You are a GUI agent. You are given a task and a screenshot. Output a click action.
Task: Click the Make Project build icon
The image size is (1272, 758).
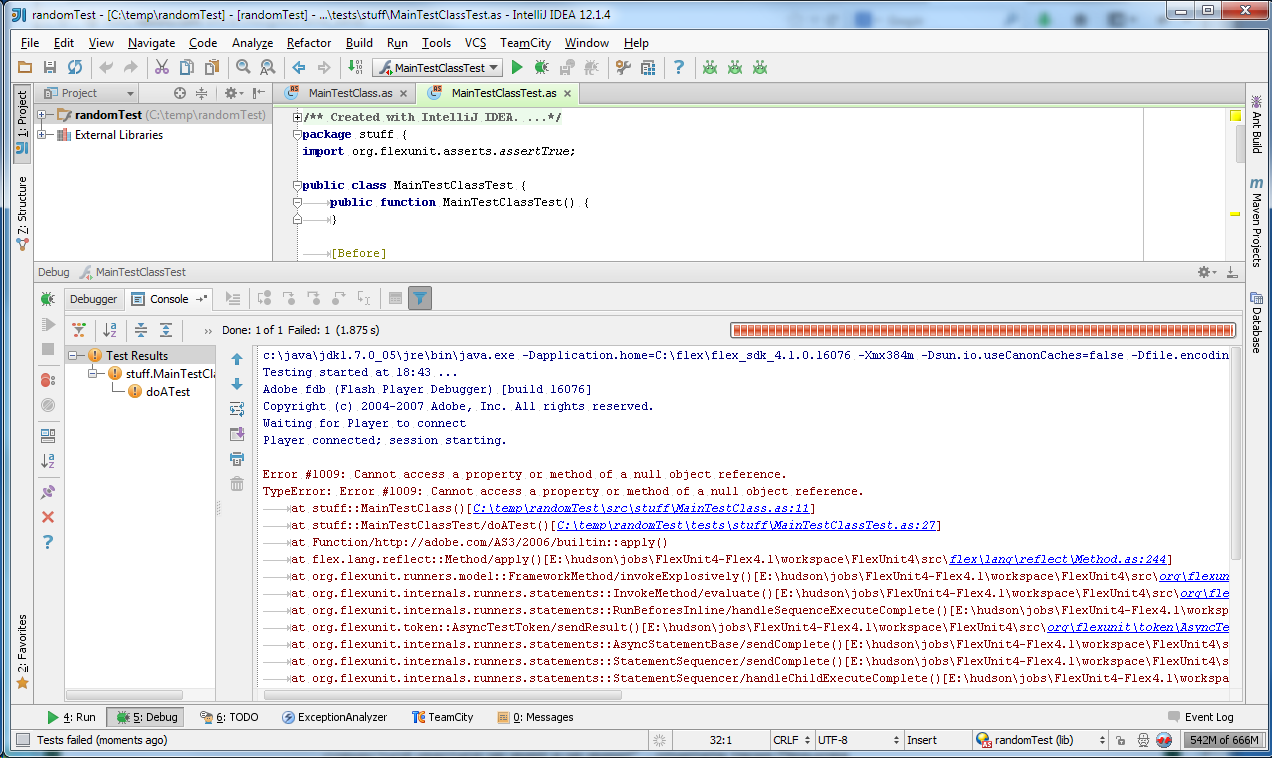point(355,67)
